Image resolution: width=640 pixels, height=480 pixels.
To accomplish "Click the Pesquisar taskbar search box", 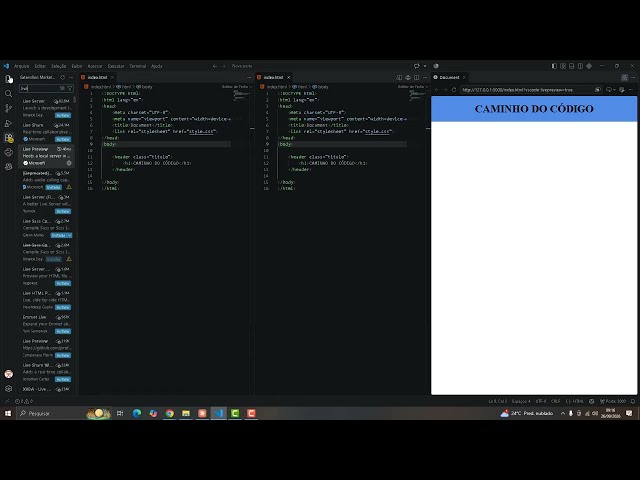I will click(x=53, y=413).
